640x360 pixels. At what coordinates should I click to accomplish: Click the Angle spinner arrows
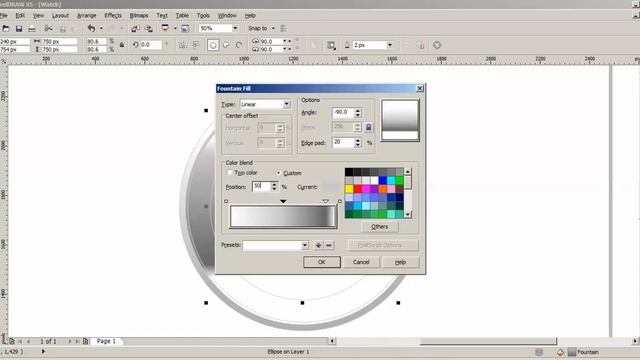[358, 113]
